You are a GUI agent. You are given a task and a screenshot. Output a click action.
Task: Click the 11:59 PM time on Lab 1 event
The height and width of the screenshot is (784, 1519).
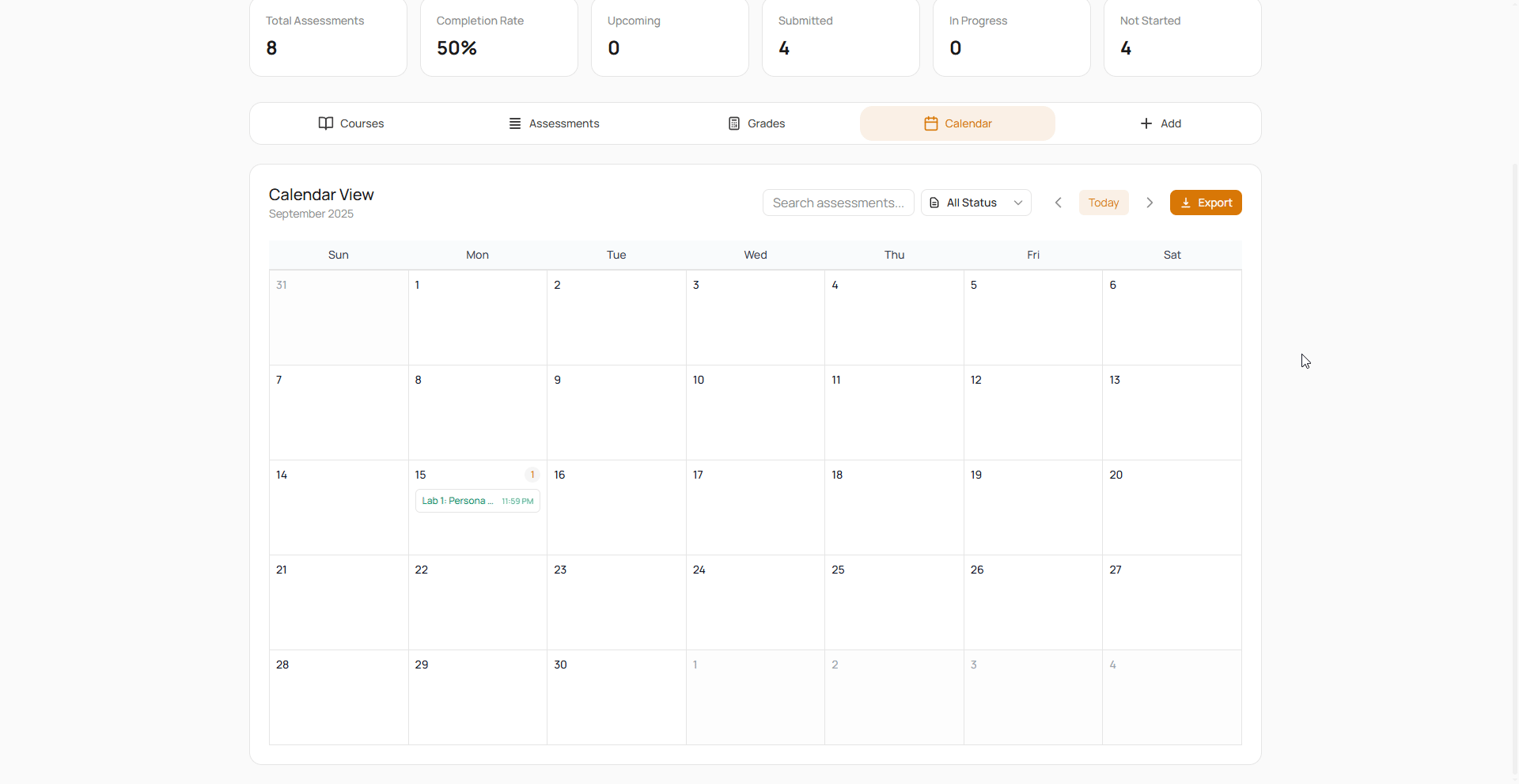pyautogui.click(x=517, y=502)
